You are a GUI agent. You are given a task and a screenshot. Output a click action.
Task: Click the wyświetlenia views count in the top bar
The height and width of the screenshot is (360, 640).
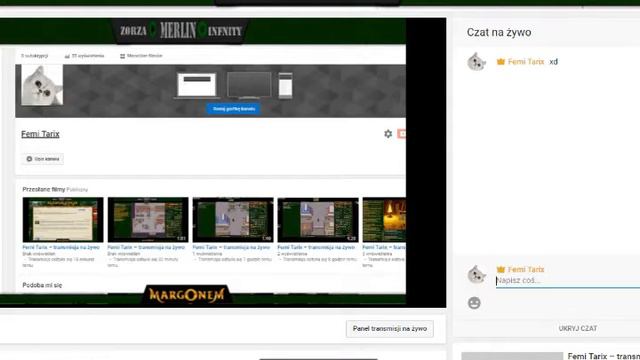pyautogui.click(x=88, y=56)
